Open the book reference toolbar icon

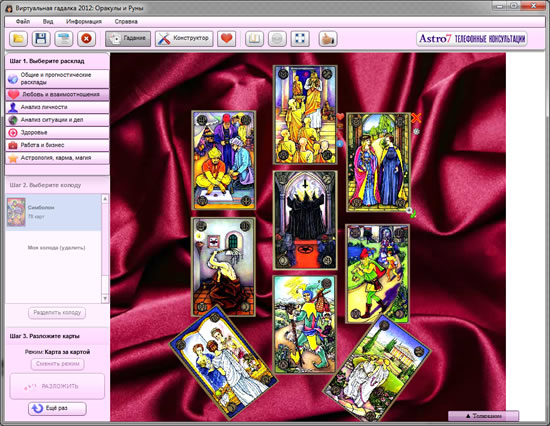point(254,39)
